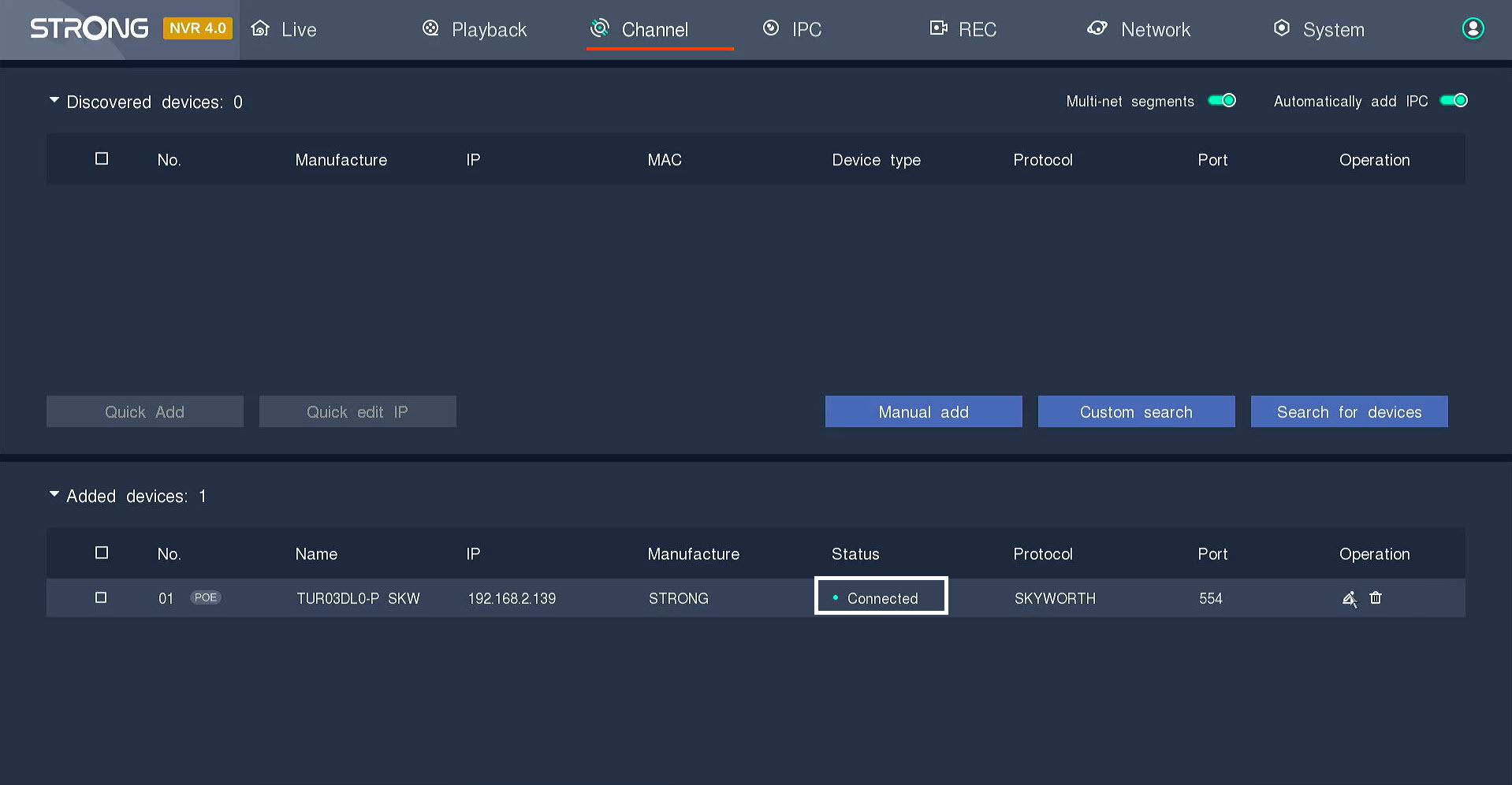
Task: Check select-all box in Added devices header
Action: (102, 552)
